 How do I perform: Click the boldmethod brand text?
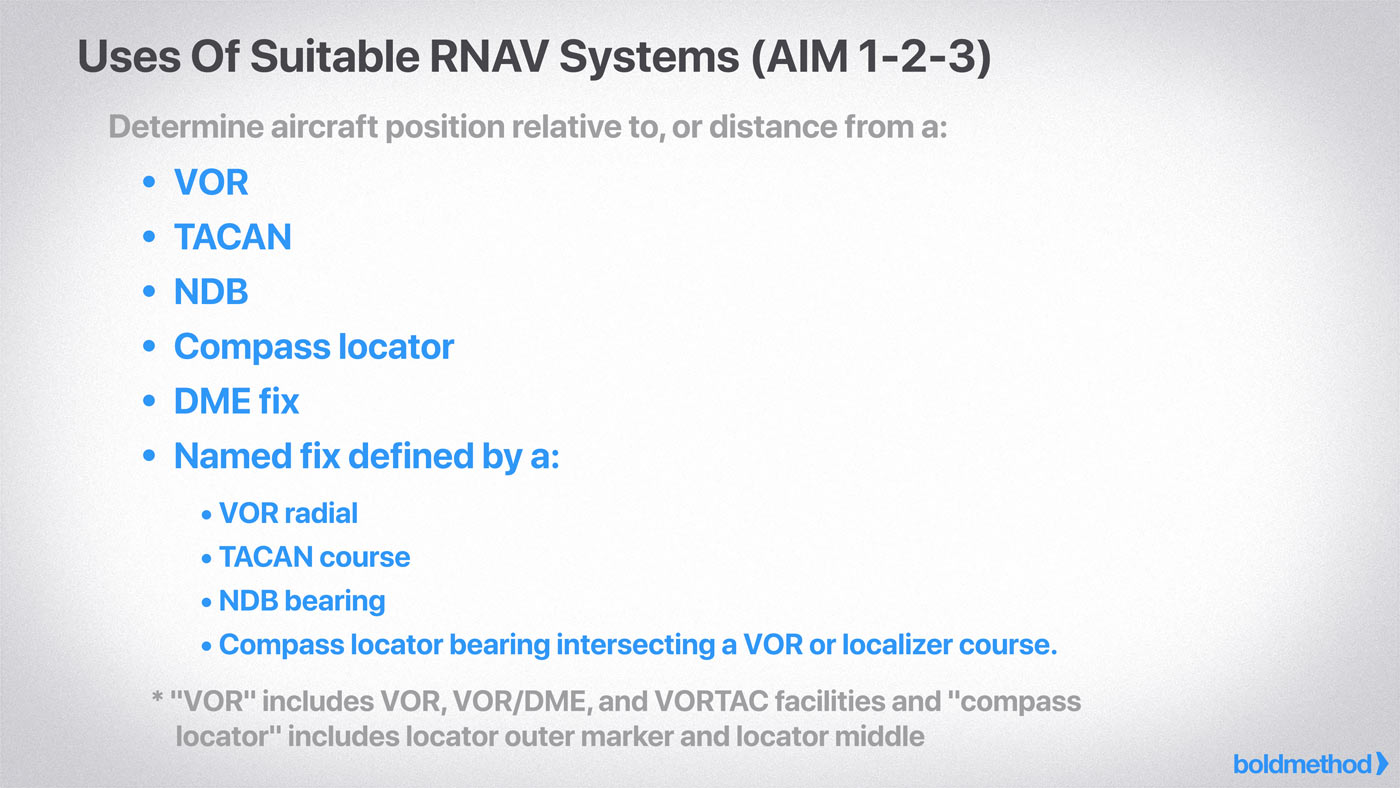click(x=1301, y=765)
